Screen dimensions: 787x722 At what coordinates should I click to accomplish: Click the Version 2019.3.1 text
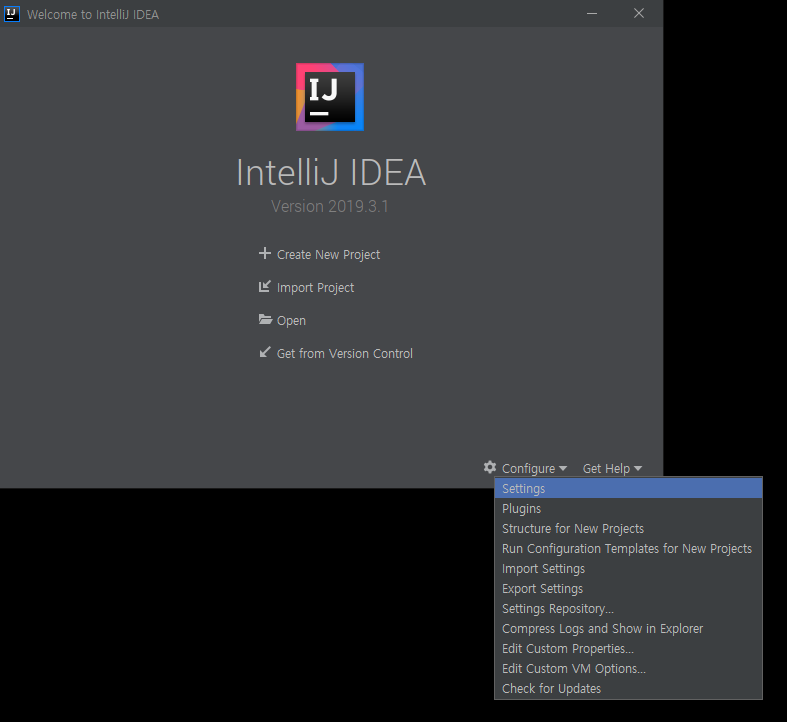330,206
